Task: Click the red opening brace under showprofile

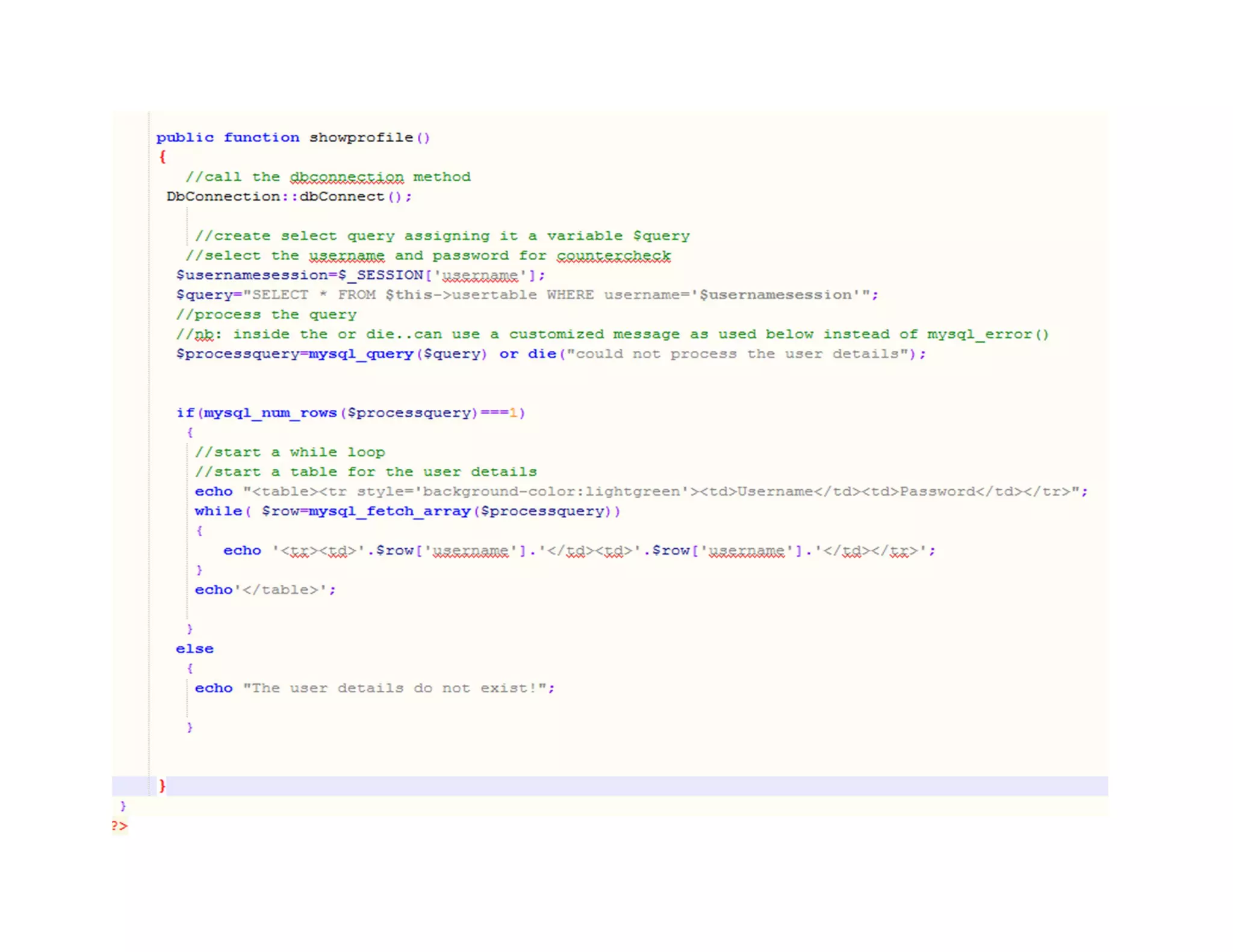Action: tap(162, 157)
